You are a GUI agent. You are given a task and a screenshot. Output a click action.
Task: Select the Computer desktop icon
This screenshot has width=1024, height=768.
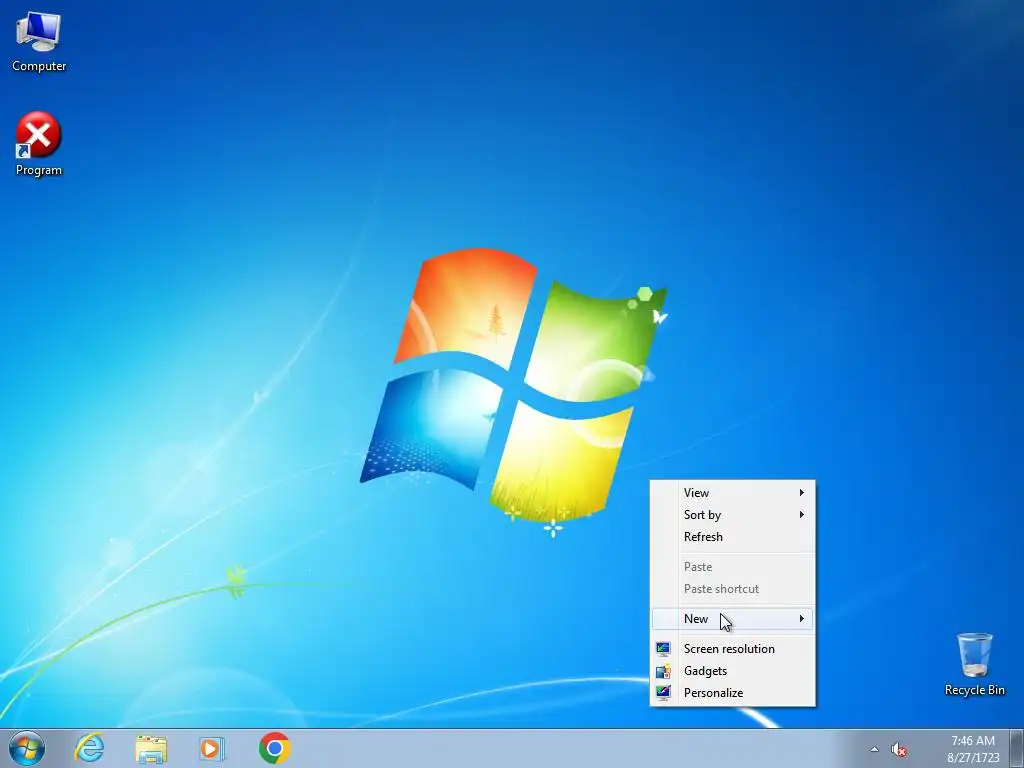point(39,42)
